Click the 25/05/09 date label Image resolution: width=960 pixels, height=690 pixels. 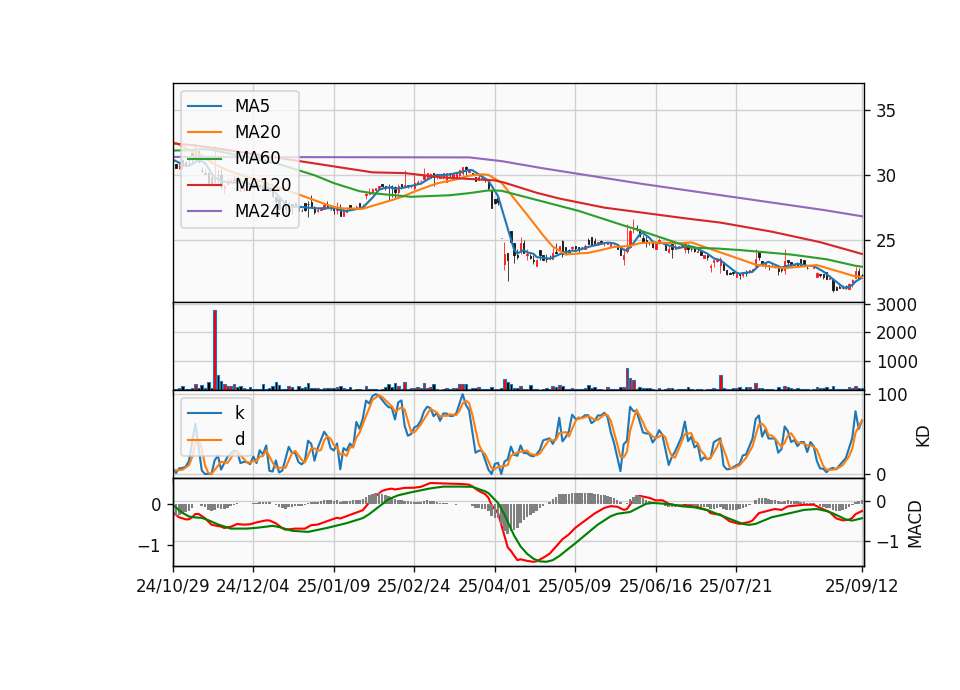(x=575, y=586)
